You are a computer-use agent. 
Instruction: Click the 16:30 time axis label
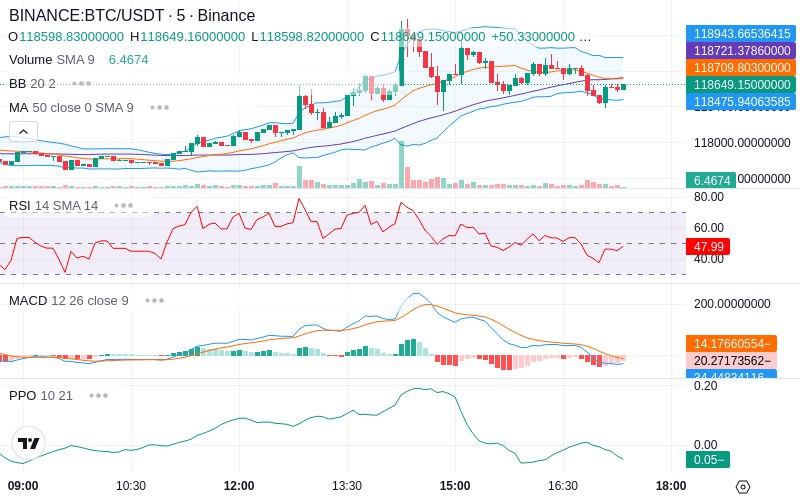[563, 485]
